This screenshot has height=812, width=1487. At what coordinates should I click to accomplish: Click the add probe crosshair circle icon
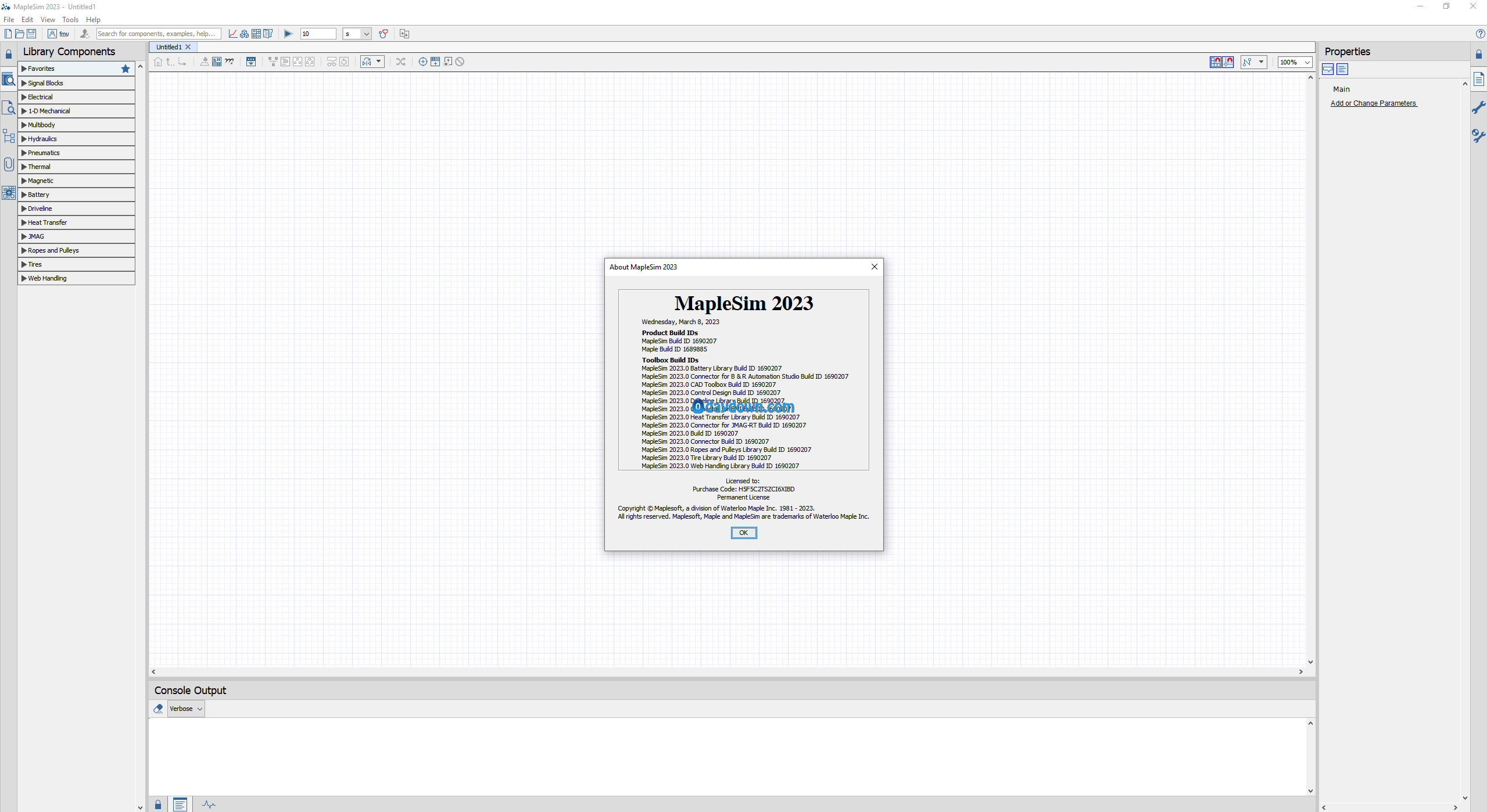[423, 62]
